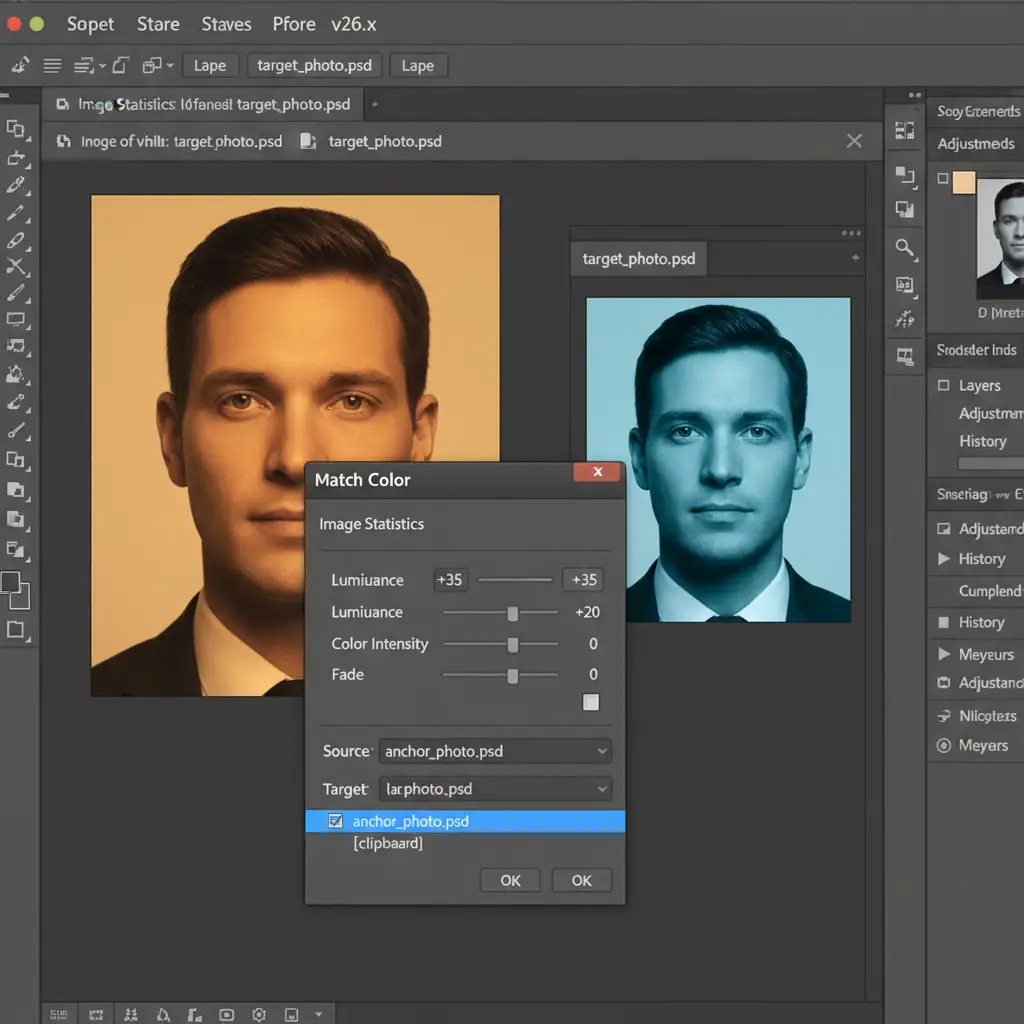
Task: Click the justify-lines icon in options bar
Action: [52, 66]
